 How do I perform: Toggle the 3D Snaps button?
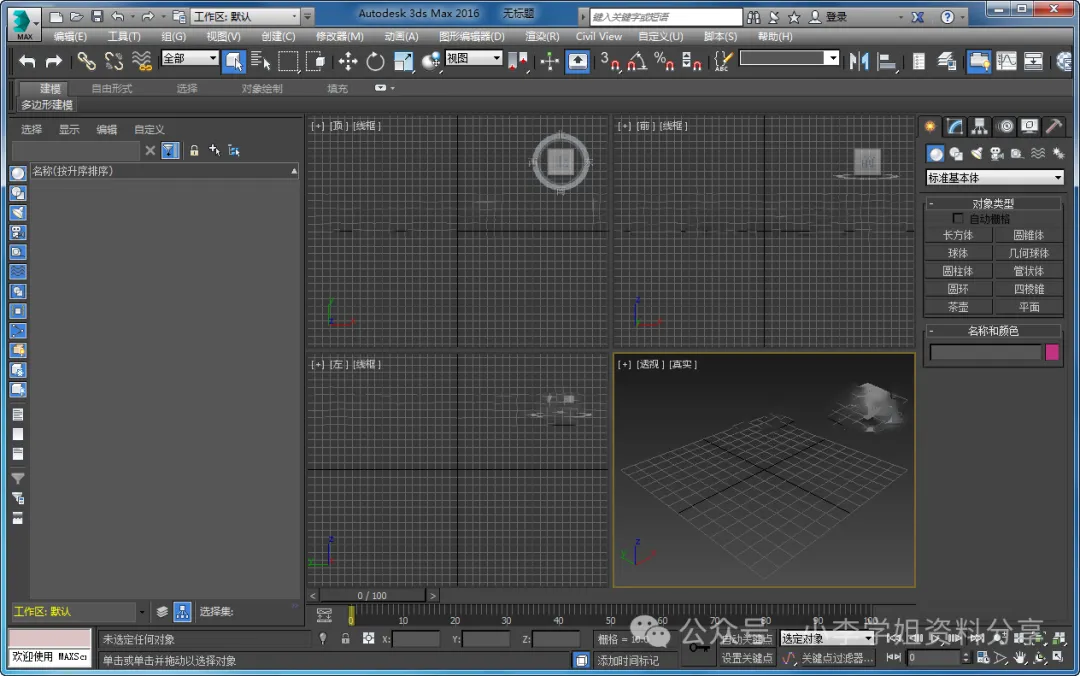pyautogui.click(x=609, y=62)
